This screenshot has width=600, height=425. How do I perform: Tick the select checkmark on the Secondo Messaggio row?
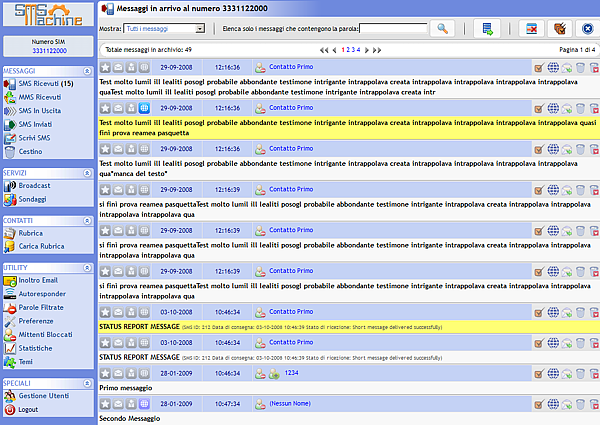(x=539, y=404)
